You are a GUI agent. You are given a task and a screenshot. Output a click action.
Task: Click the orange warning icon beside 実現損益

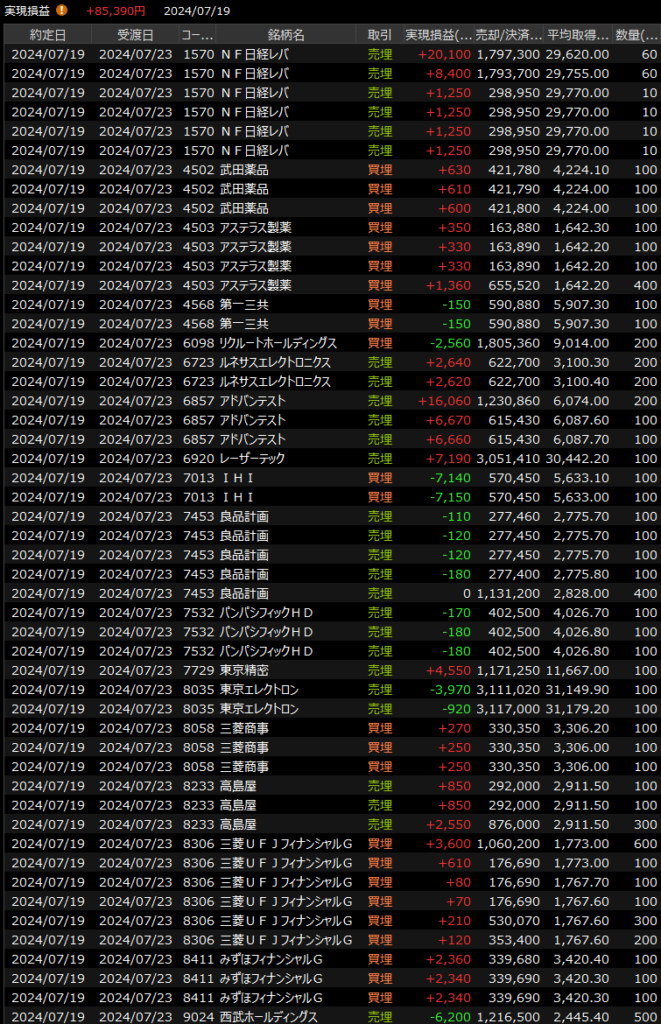[62, 11]
